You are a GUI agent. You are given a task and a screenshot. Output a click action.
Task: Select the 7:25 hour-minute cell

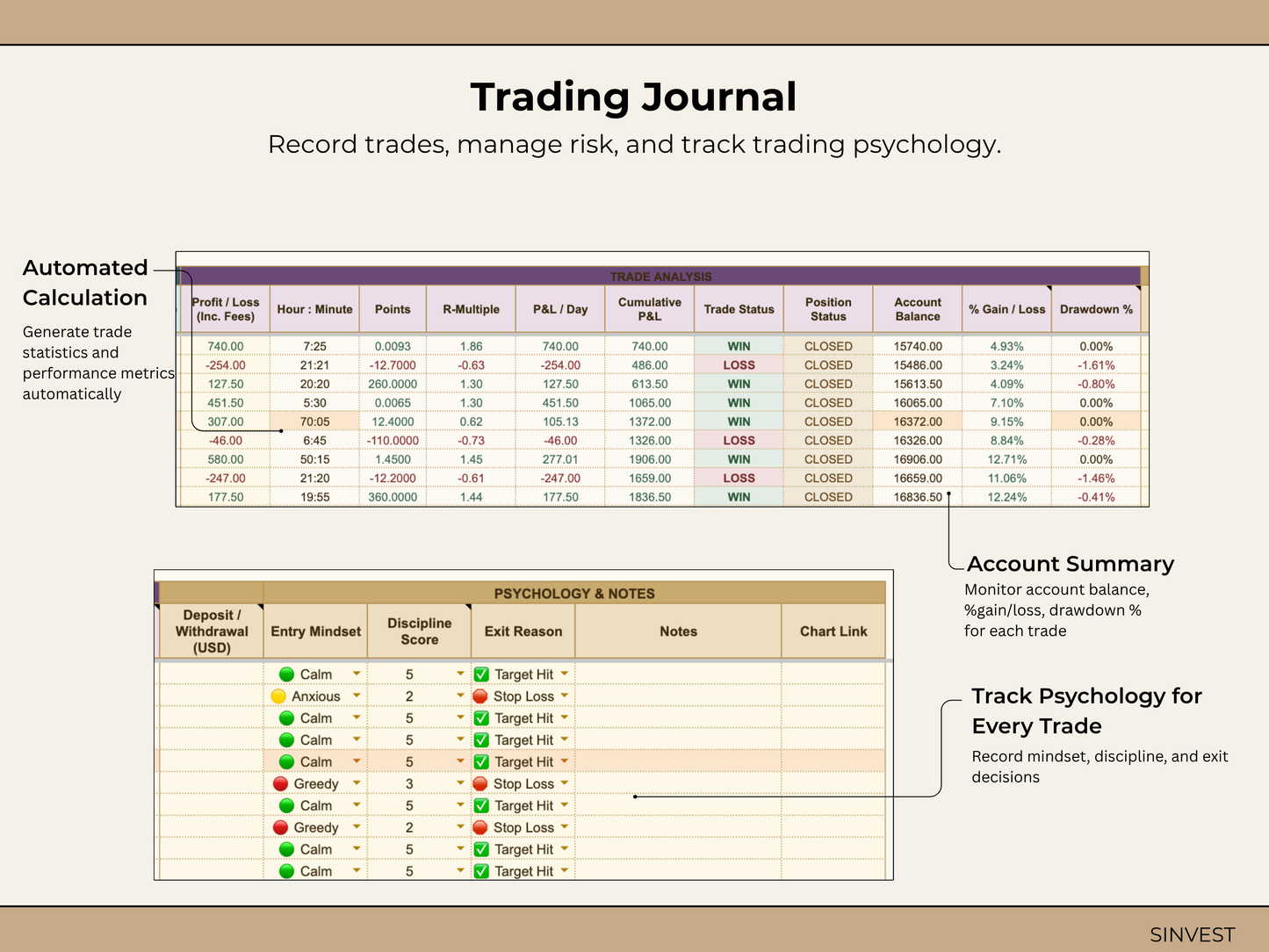(x=314, y=346)
